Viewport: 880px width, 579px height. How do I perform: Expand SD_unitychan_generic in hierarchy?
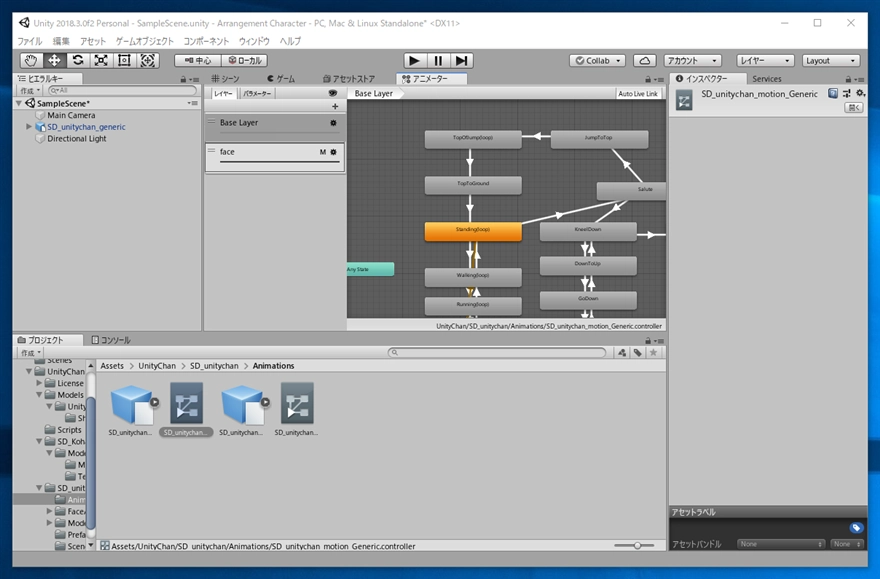[x=29, y=127]
